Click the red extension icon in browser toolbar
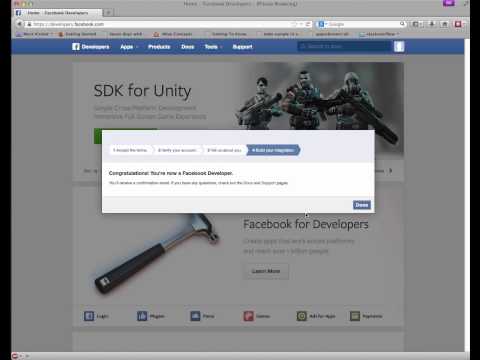The image size is (480, 360). click(x=458, y=24)
